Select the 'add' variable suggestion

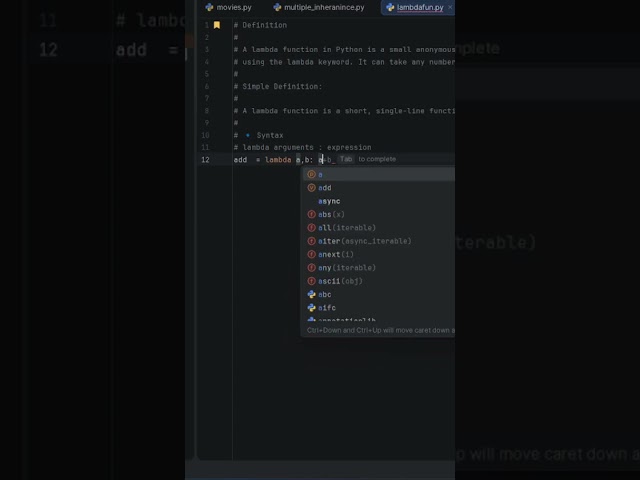379,188
